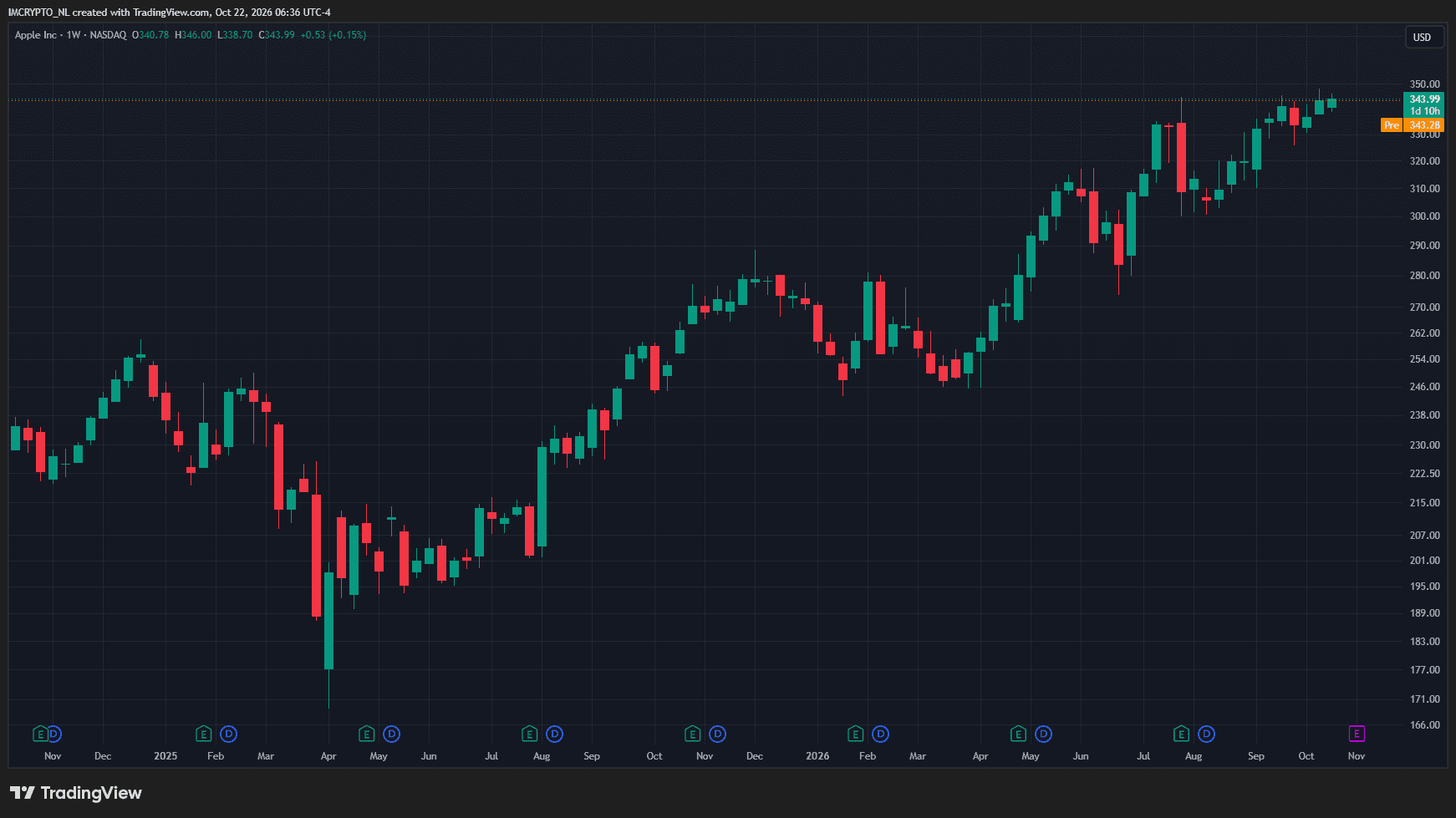The height and width of the screenshot is (818, 1456).
Task: Click the earnings marker near Feb 2026
Action: (x=855, y=734)
